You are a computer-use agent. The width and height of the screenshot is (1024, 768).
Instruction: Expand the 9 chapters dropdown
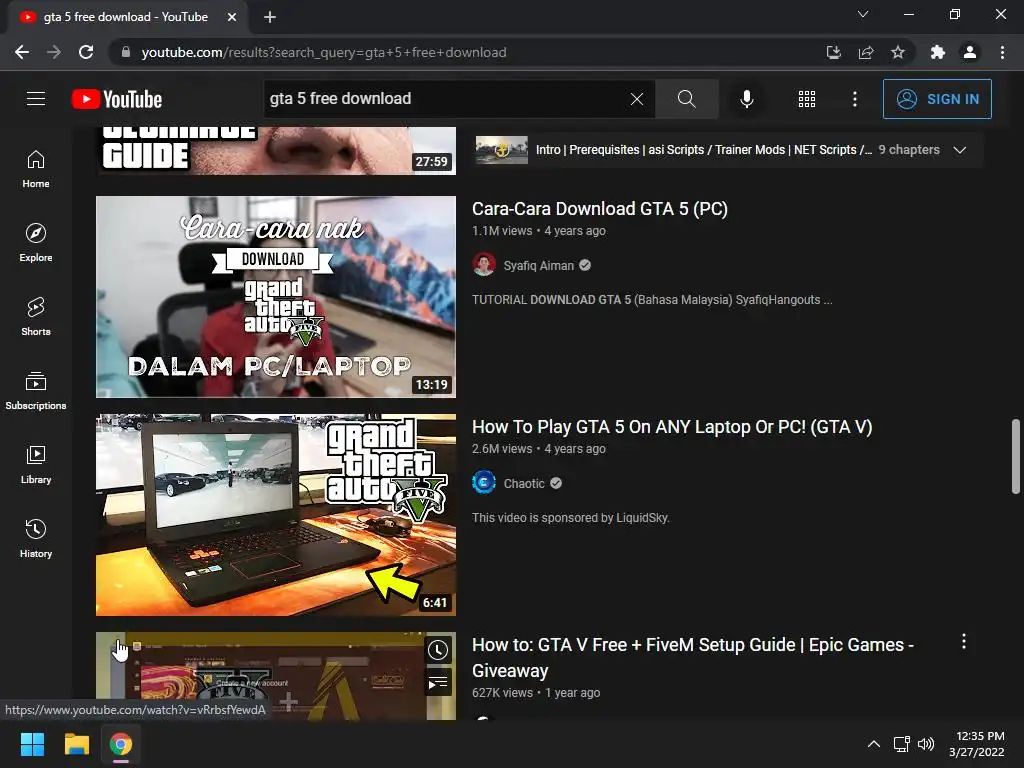959,150
